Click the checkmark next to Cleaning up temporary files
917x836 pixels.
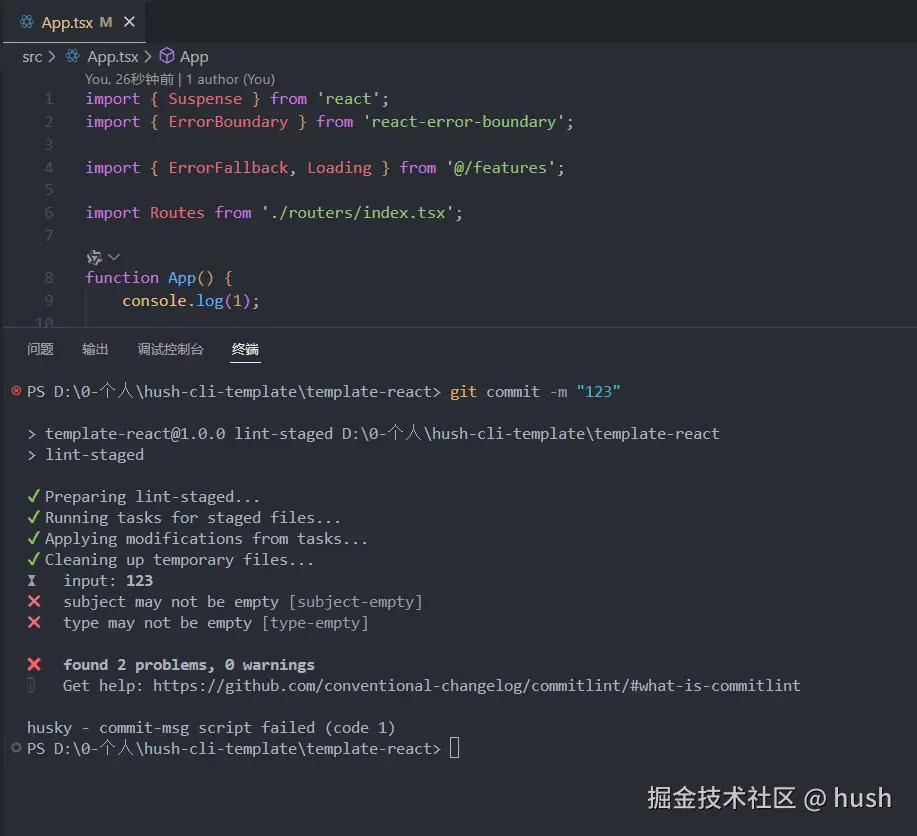tap(32, 559)
